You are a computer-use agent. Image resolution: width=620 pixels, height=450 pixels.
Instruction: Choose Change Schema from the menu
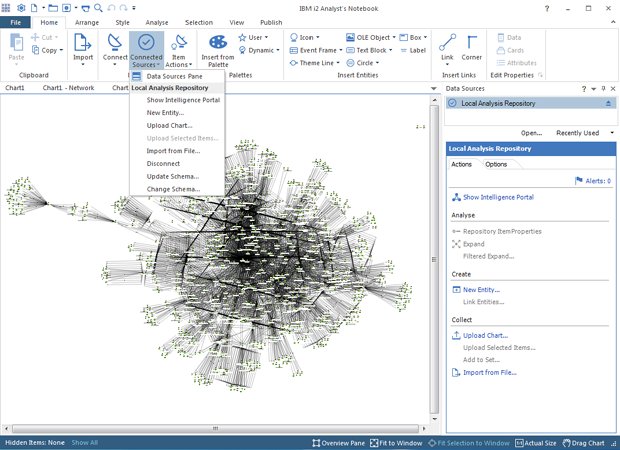pos(177,189)
